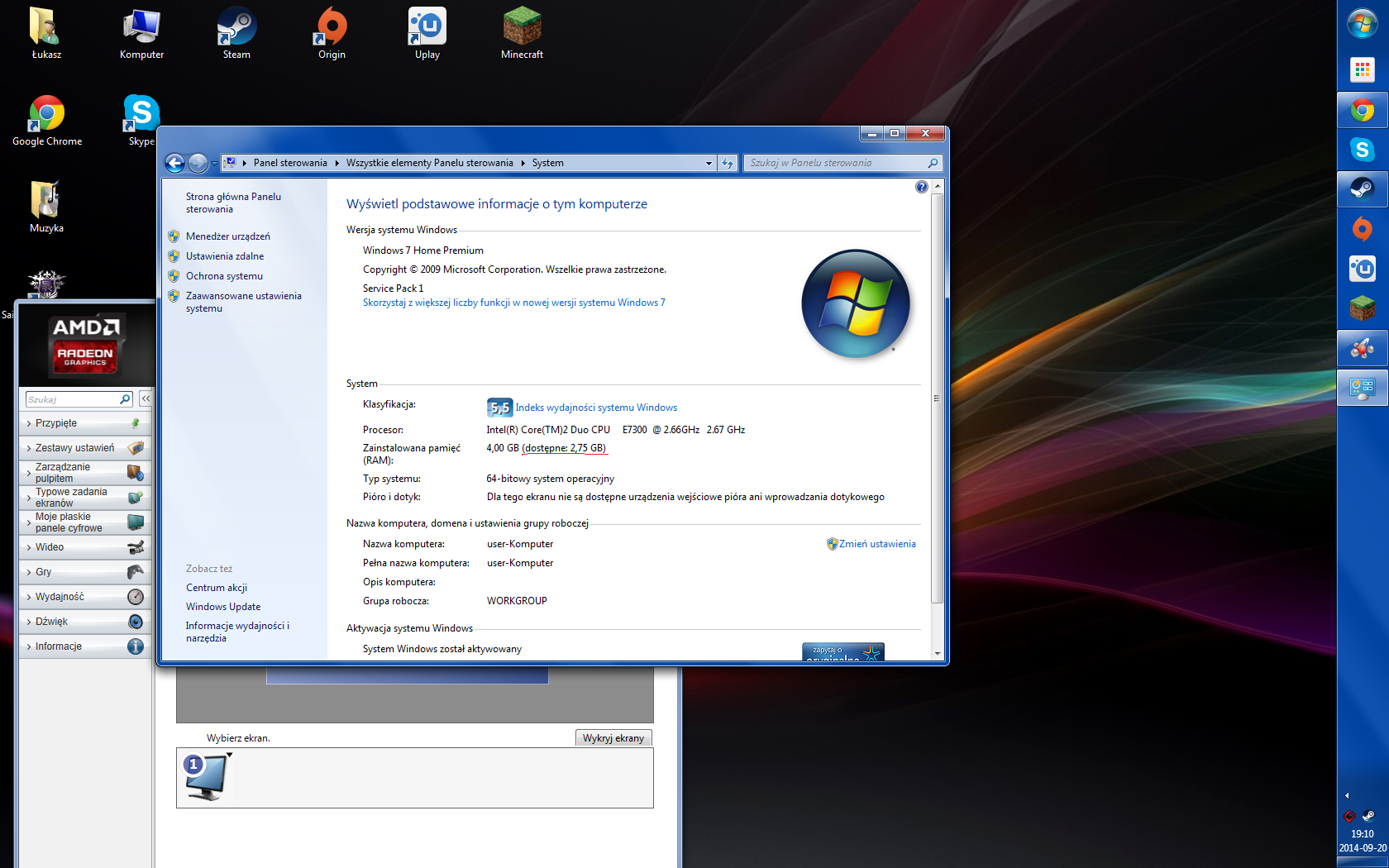Viewport: 1389px width, 868px height.
Task: Launch the Uplay desktop shortcut
Action: tap(427, 33)
